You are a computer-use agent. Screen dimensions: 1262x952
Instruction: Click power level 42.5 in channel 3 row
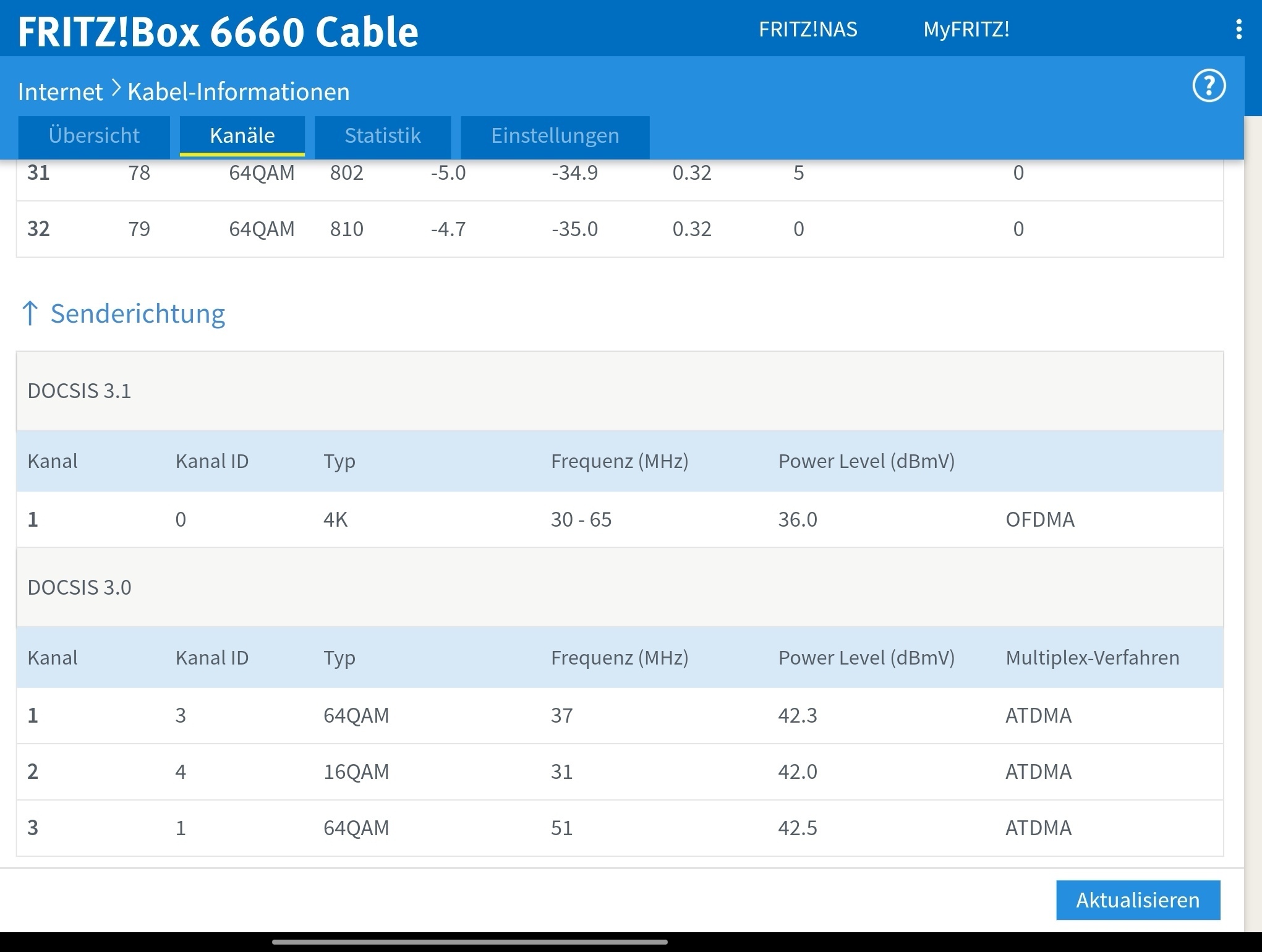click(798, 828)
